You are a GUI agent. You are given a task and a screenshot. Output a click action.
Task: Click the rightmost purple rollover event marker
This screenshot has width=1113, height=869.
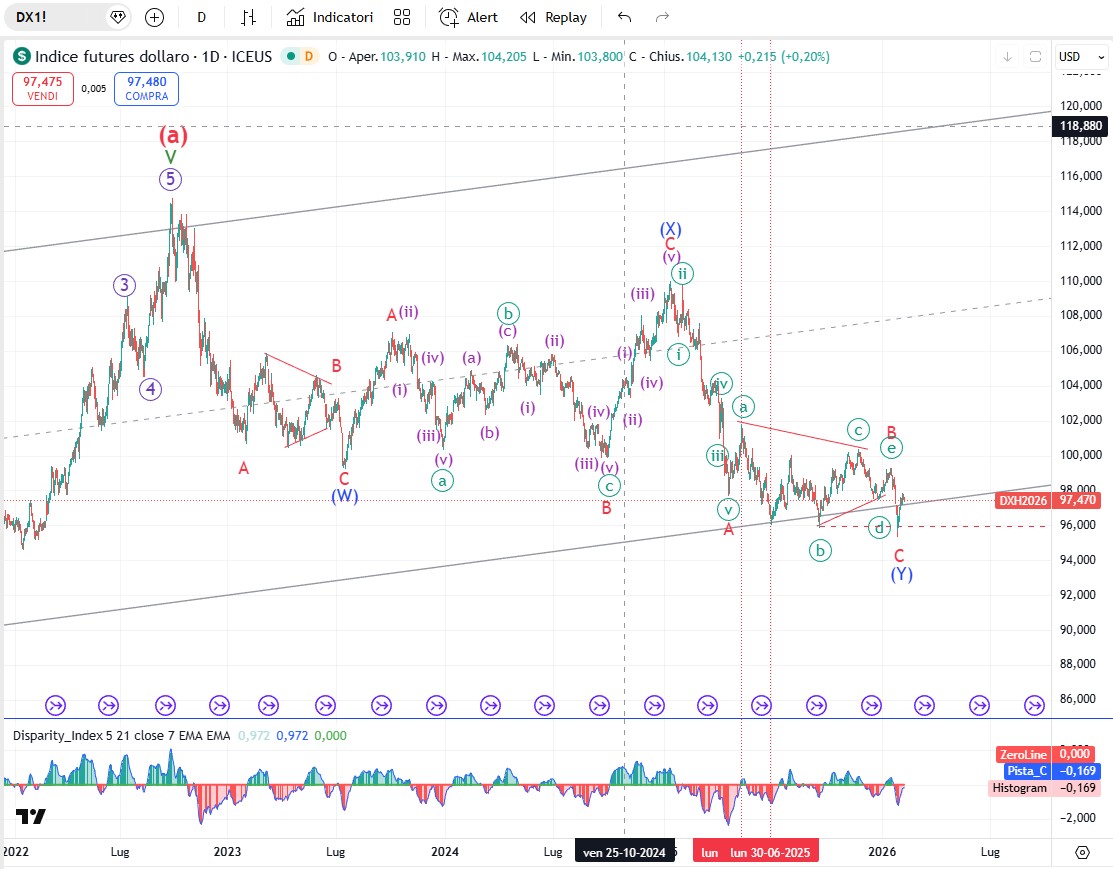(1034, 705)
